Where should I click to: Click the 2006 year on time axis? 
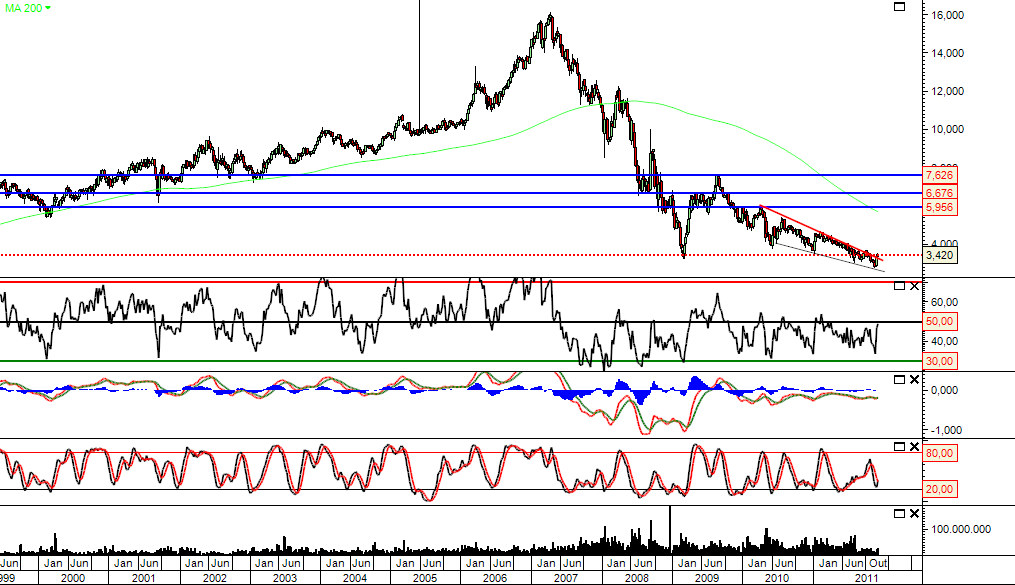pyautogui.click(x=495, y=578)
